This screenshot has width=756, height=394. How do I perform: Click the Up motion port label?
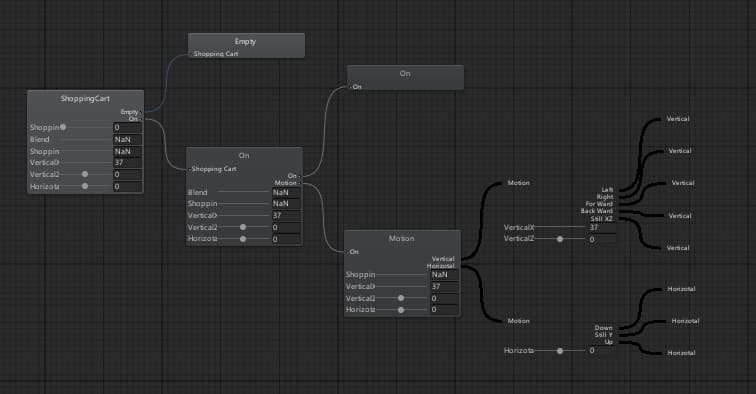click(x=608, y=342)
